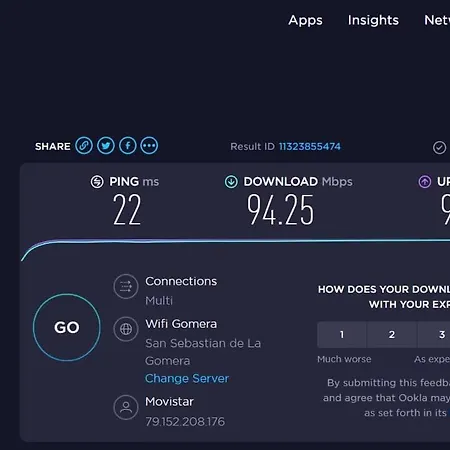Share result on Facebook icon
Viewport: 450px width, 450px height.
pos(128,146)
